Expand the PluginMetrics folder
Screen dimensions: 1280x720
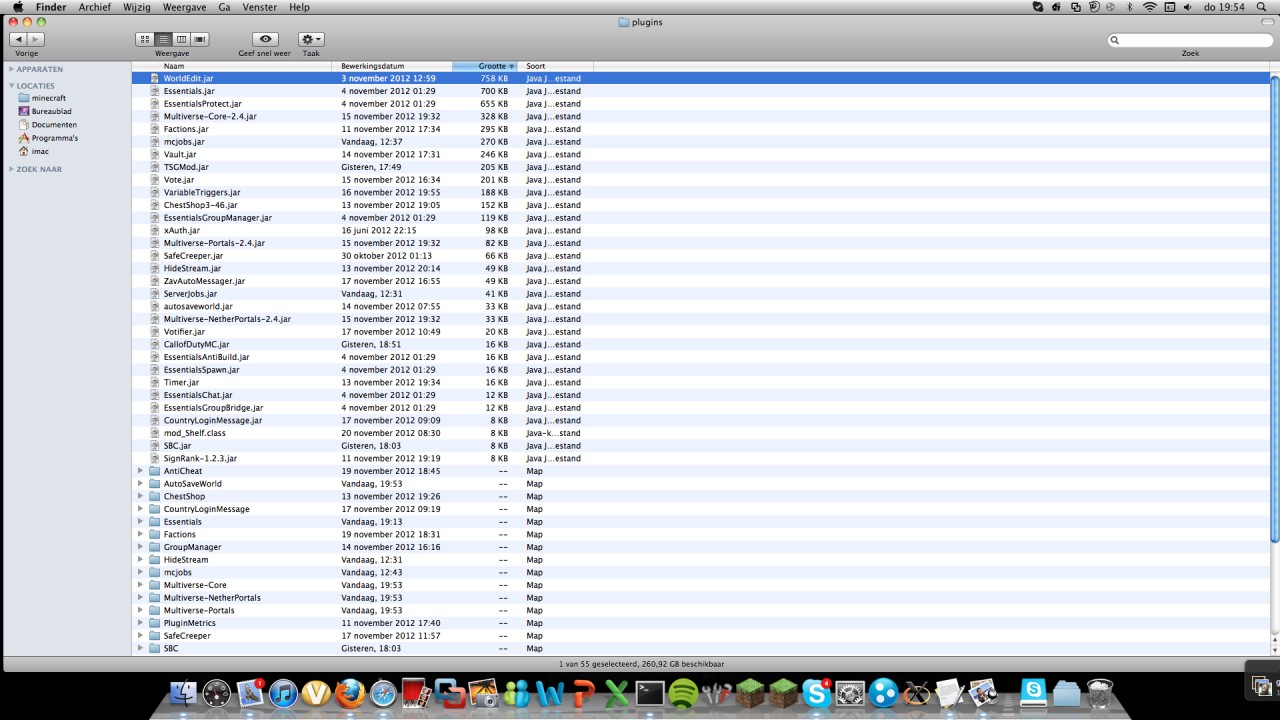click(x=140, y=623)
